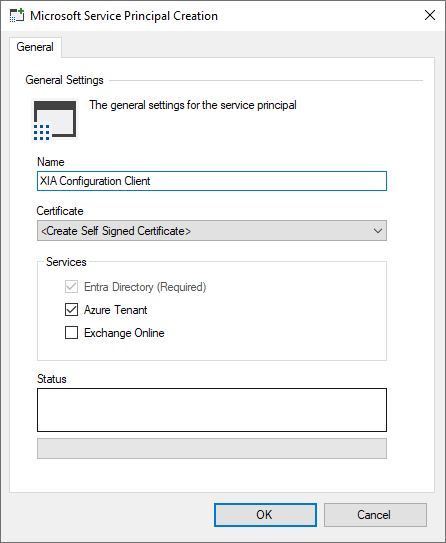The image size is (446, 543).
Task: Click inside the Status text box
Action: tap(212, 410)
